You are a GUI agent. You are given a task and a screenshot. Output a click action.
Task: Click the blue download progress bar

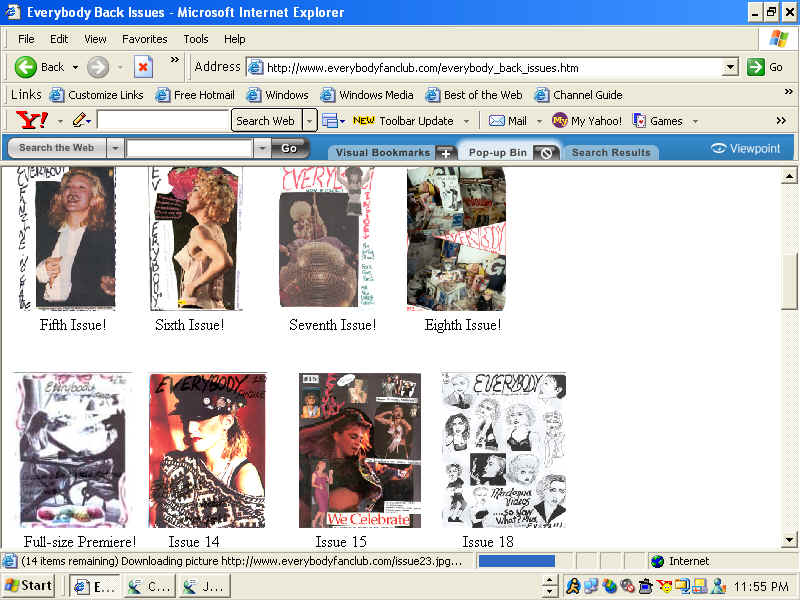point(516,561)
